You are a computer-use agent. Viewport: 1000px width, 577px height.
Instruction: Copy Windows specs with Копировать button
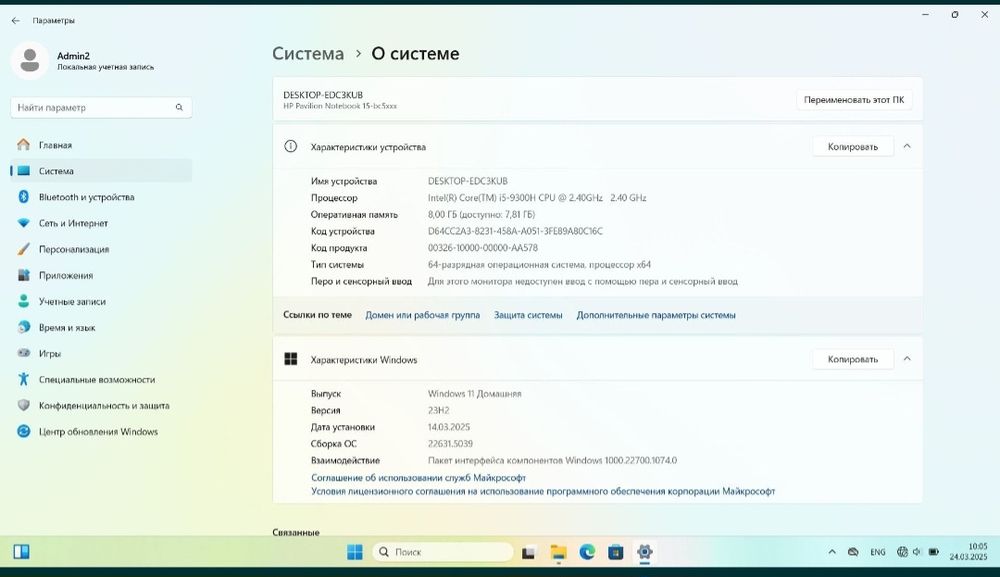[853, 359]
